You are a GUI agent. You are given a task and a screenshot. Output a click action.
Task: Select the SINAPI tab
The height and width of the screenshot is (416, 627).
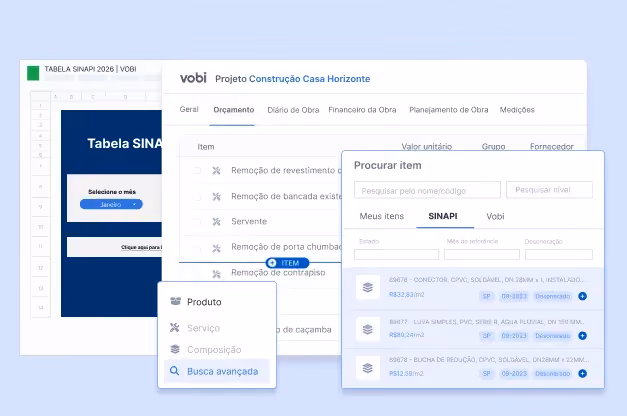[443, 216]
